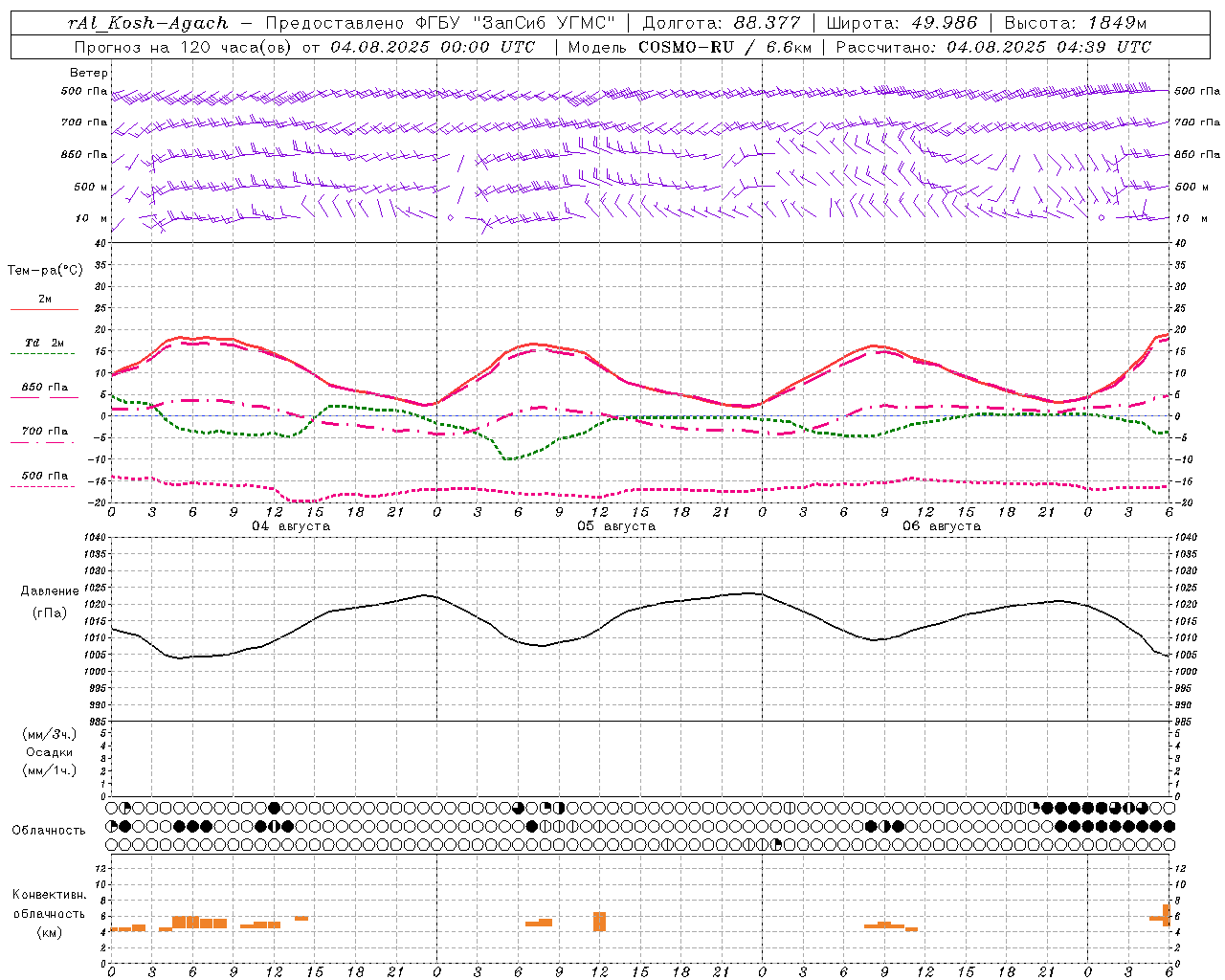
Task: Click the Ветер section label
Action: tap(89, 73)
